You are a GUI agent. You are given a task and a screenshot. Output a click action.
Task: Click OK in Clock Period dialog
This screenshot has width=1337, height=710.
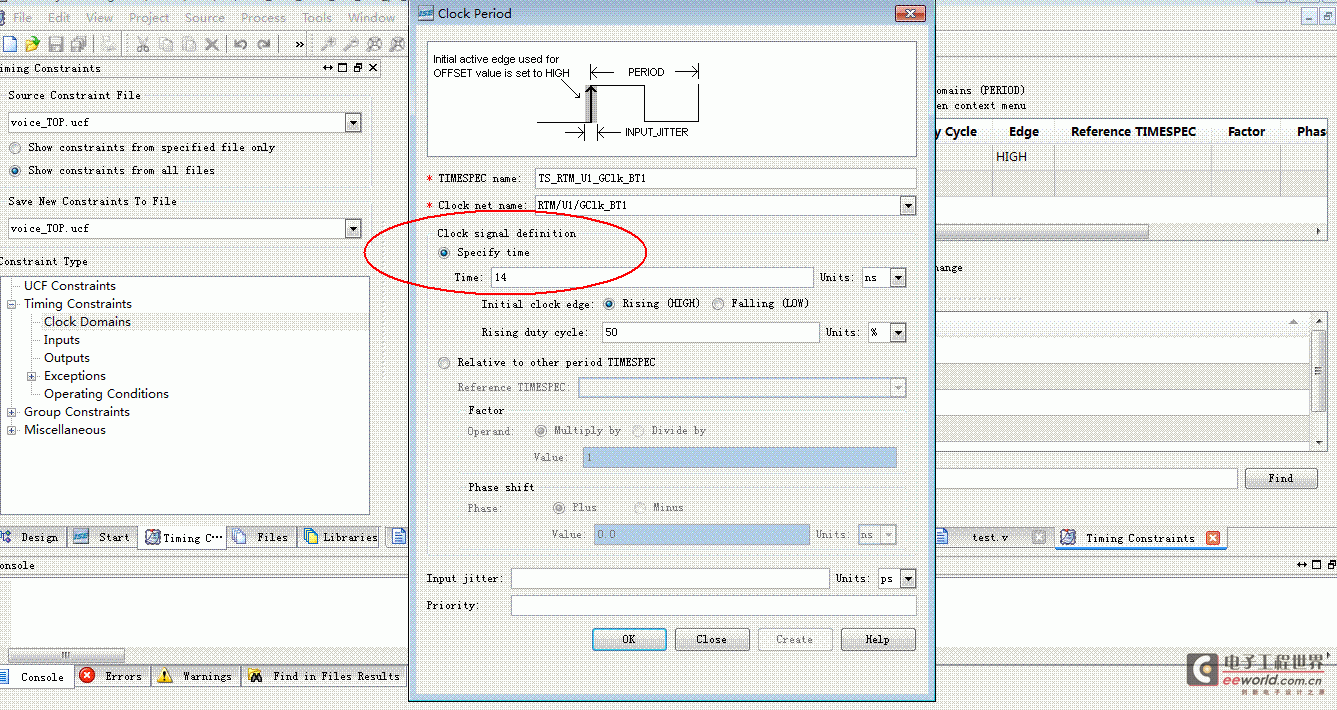pos(629,639)
